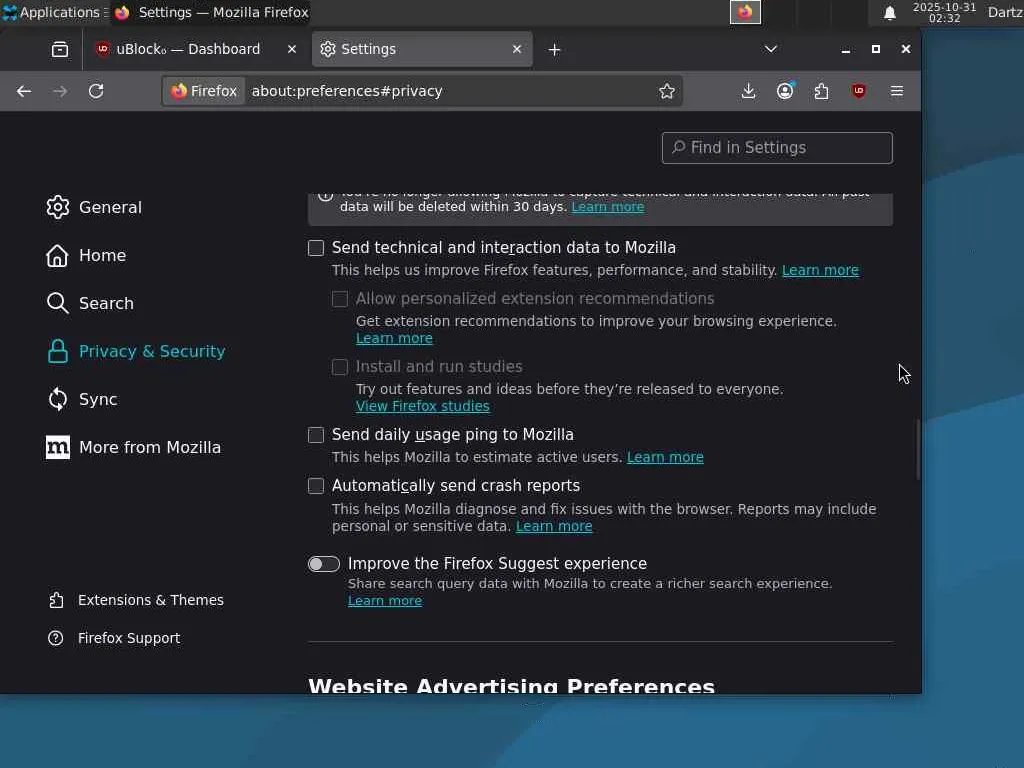Open Learn more for daily usage ping
The width and height of the screenshot is (1024, 768).
click(x=665, y=457)
